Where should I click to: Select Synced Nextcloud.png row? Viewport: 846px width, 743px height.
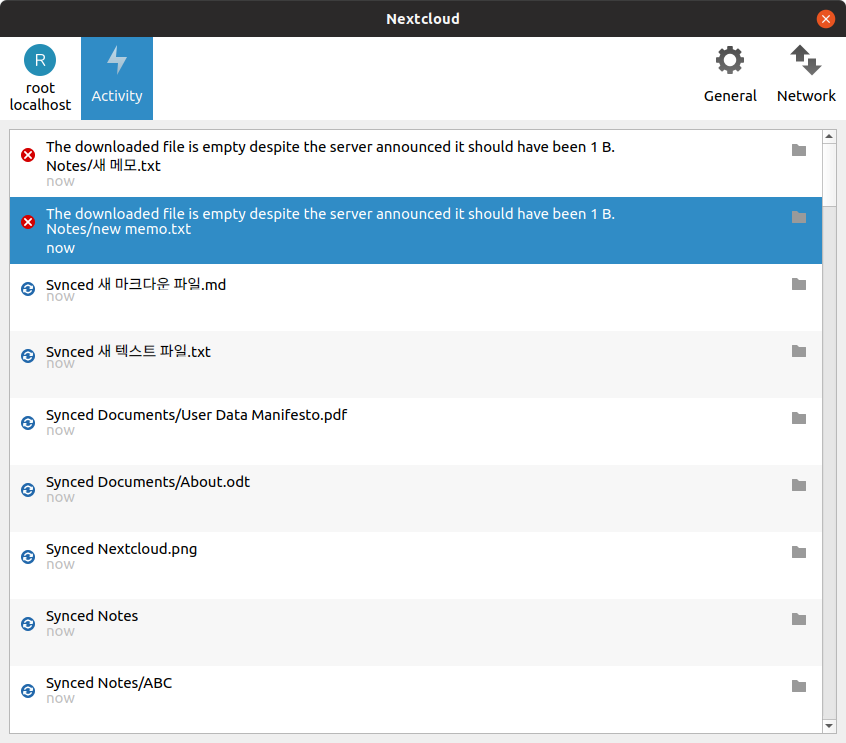point(415,565)
